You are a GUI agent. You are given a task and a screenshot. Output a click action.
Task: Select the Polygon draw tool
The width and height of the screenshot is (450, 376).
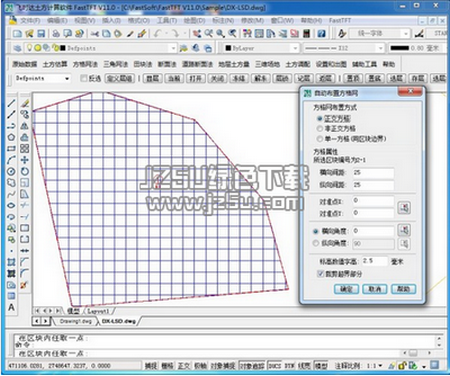coord(11,137)
